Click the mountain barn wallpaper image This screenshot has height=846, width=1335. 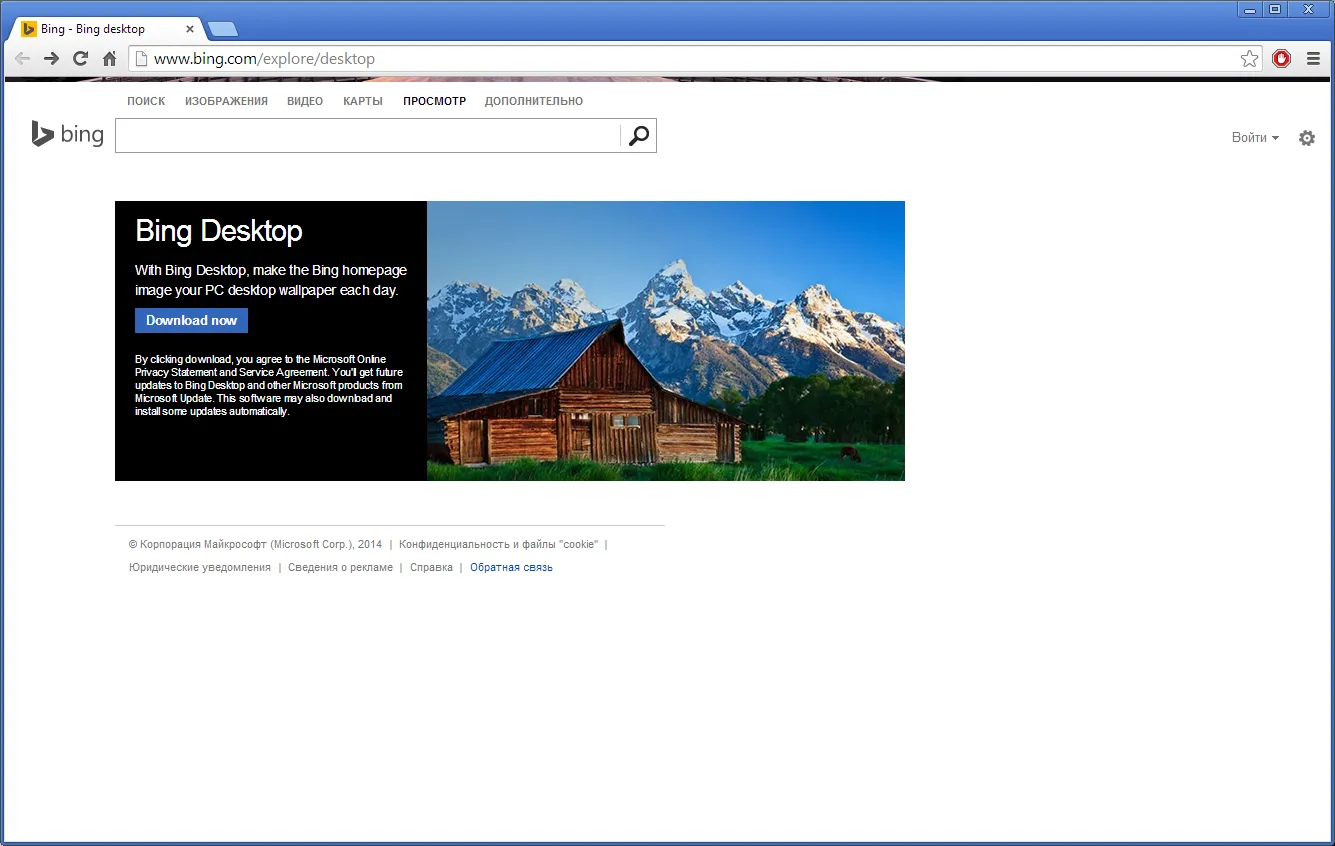pyautogui.click(x=666, y=341)
